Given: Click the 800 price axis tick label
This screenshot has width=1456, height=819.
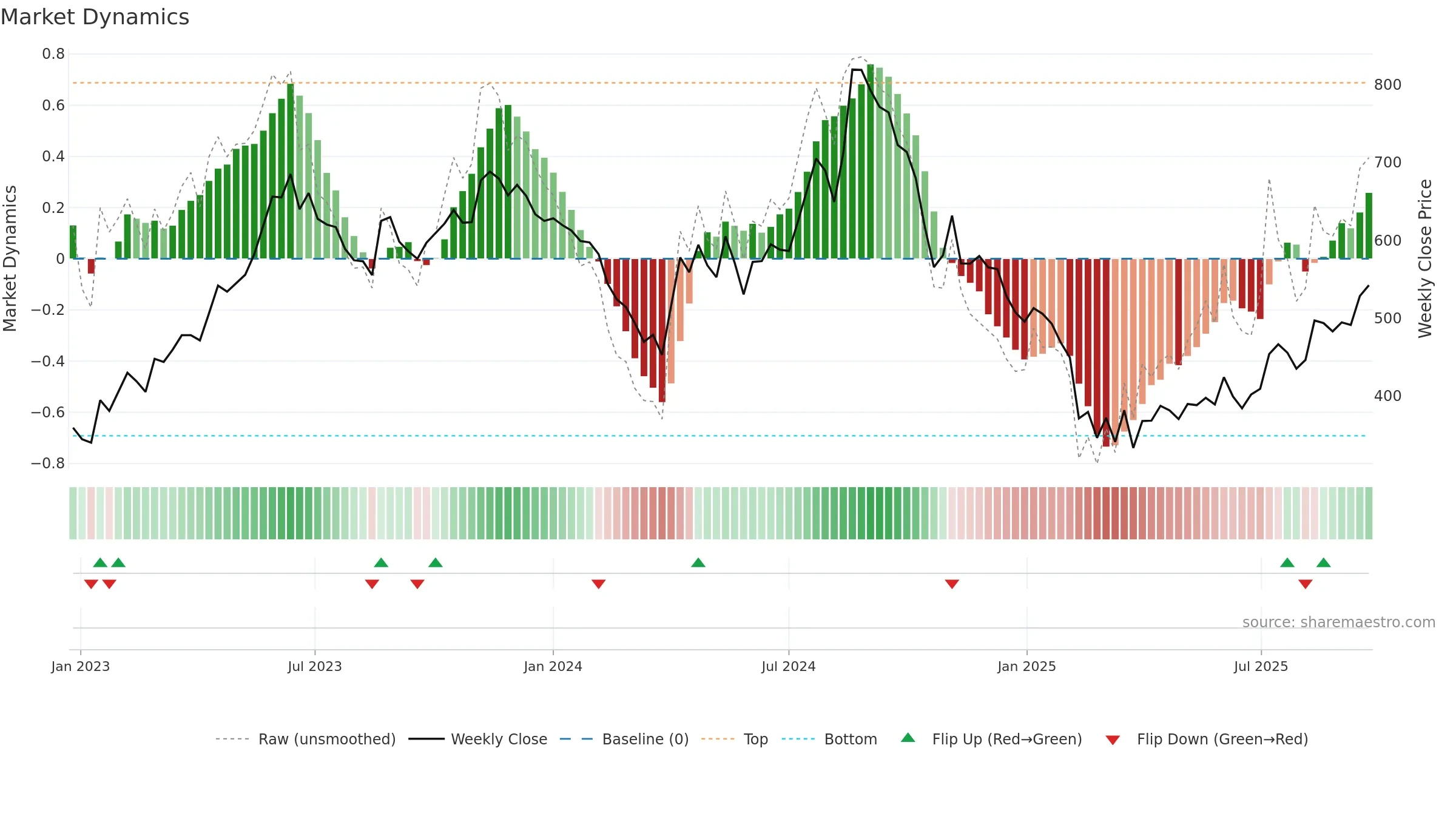Looking at the screenshot, I should click(1388, 84).
